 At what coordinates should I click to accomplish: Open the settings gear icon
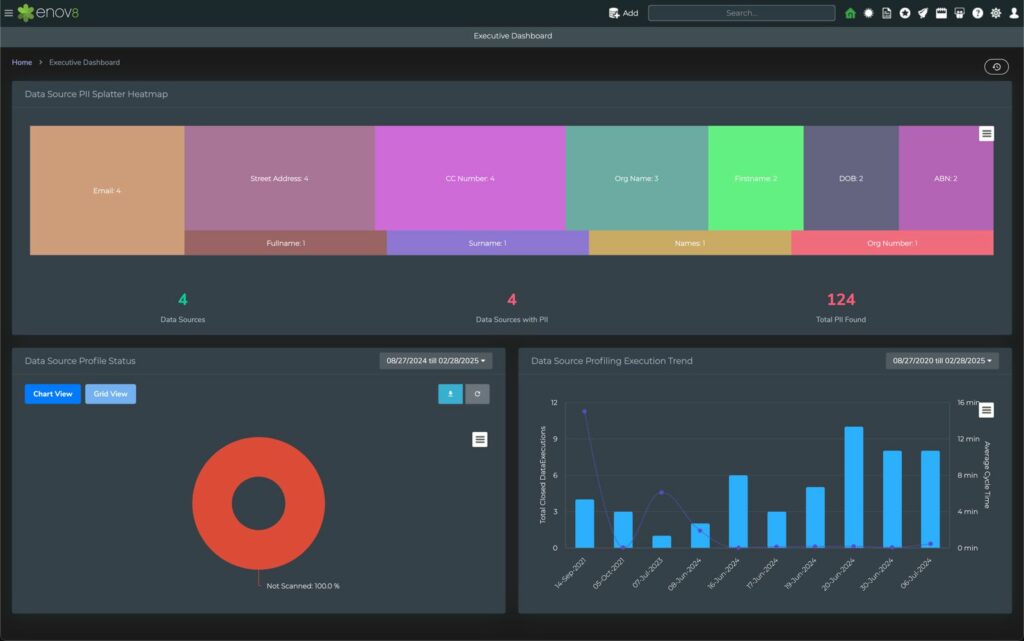tap(994, 13)
